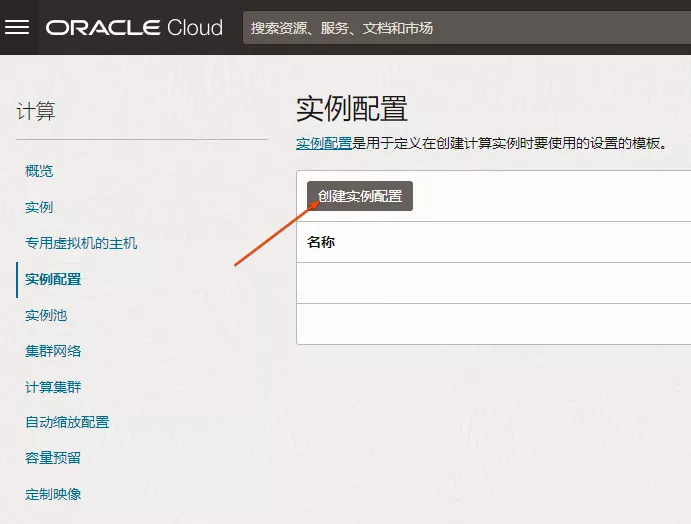Select the active 实例配置 sidebar item
The height and width of the screenshot is (524, 691).
click(53, 279)
